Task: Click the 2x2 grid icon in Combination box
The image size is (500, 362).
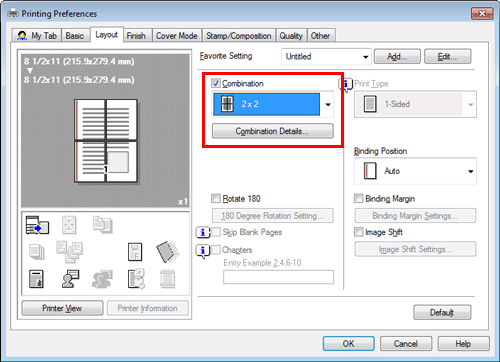Action: point(227,104)
